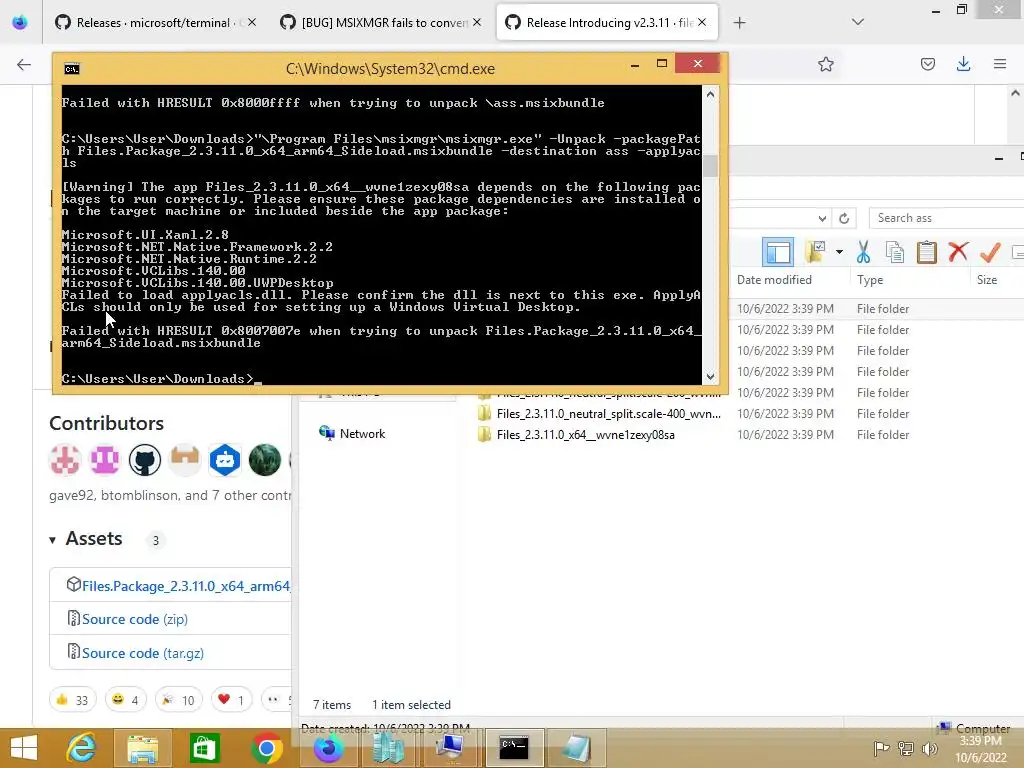
Task: Click in the Search ass field
Action: tap(946, 218)
